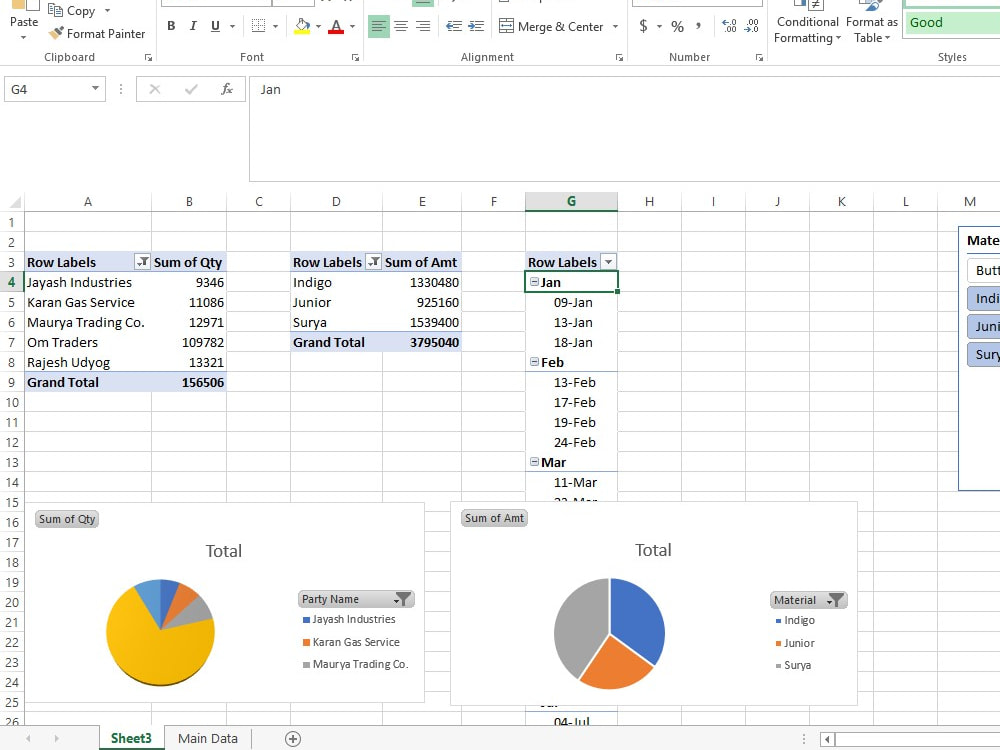Toggle bold formatting
Screen dimensions: 1000x750
click(x=171, y=26)
